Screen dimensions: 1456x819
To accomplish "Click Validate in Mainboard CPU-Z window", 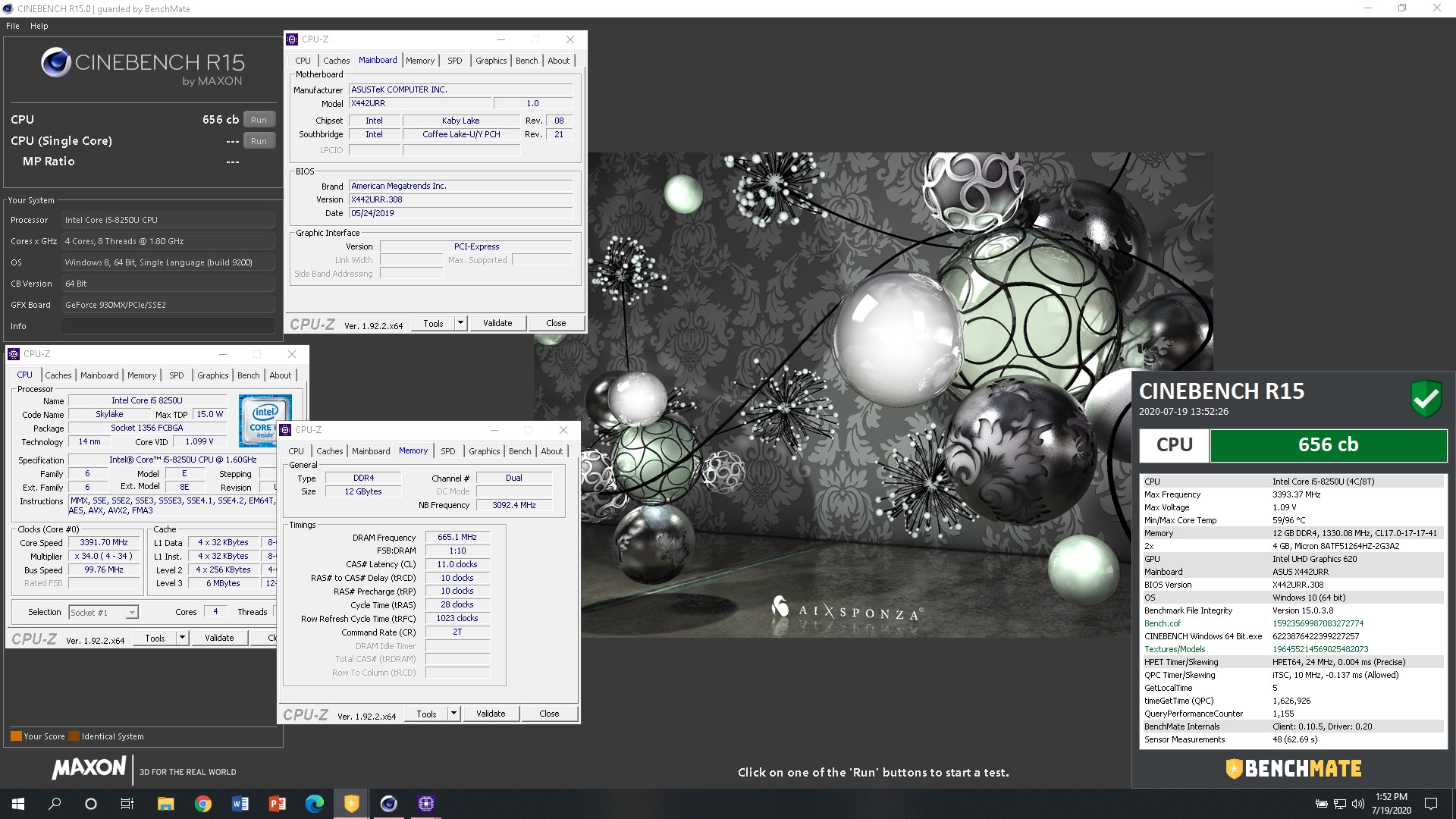I will [x=497, y=323].
